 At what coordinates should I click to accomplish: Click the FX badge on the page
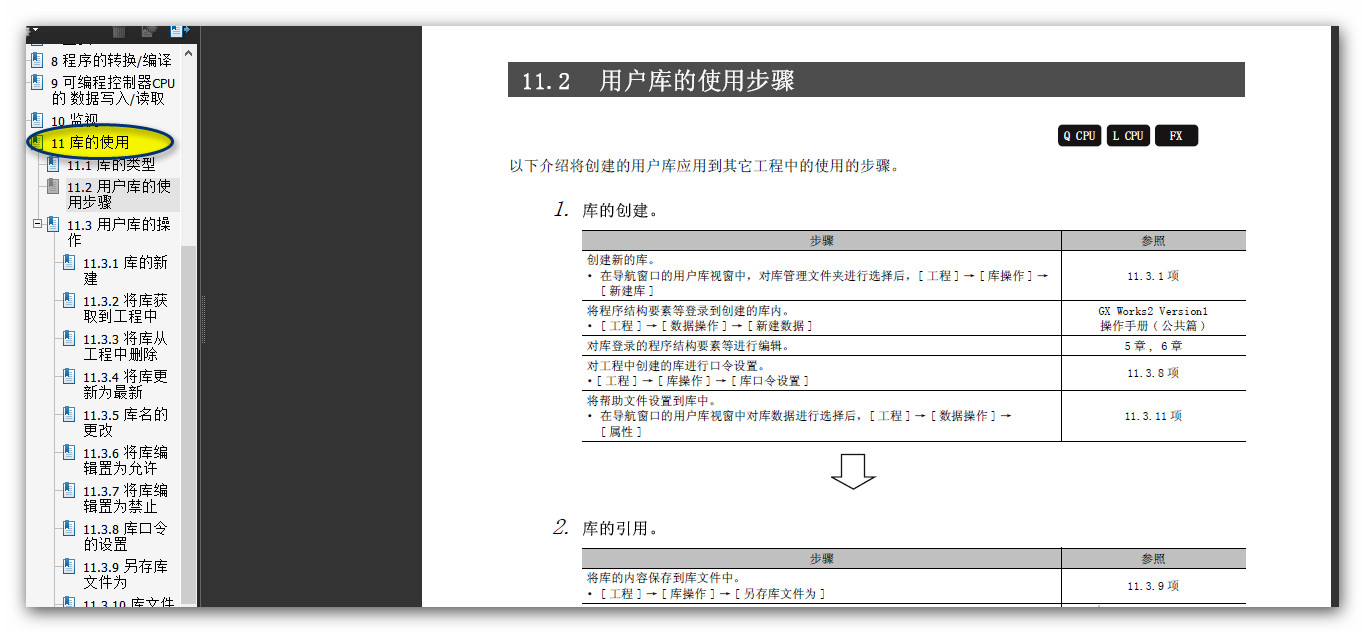click(x=1176, y=136)
